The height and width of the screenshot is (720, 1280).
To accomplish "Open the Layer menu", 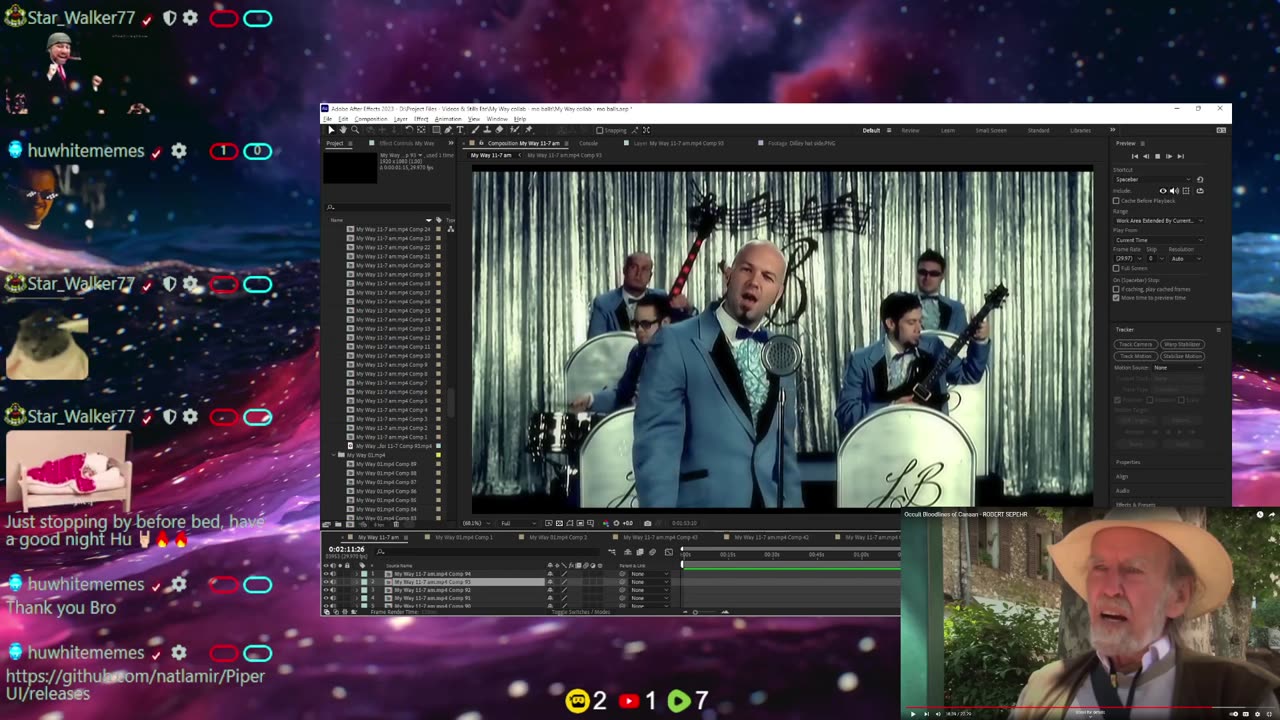I will tap(400, 119).
